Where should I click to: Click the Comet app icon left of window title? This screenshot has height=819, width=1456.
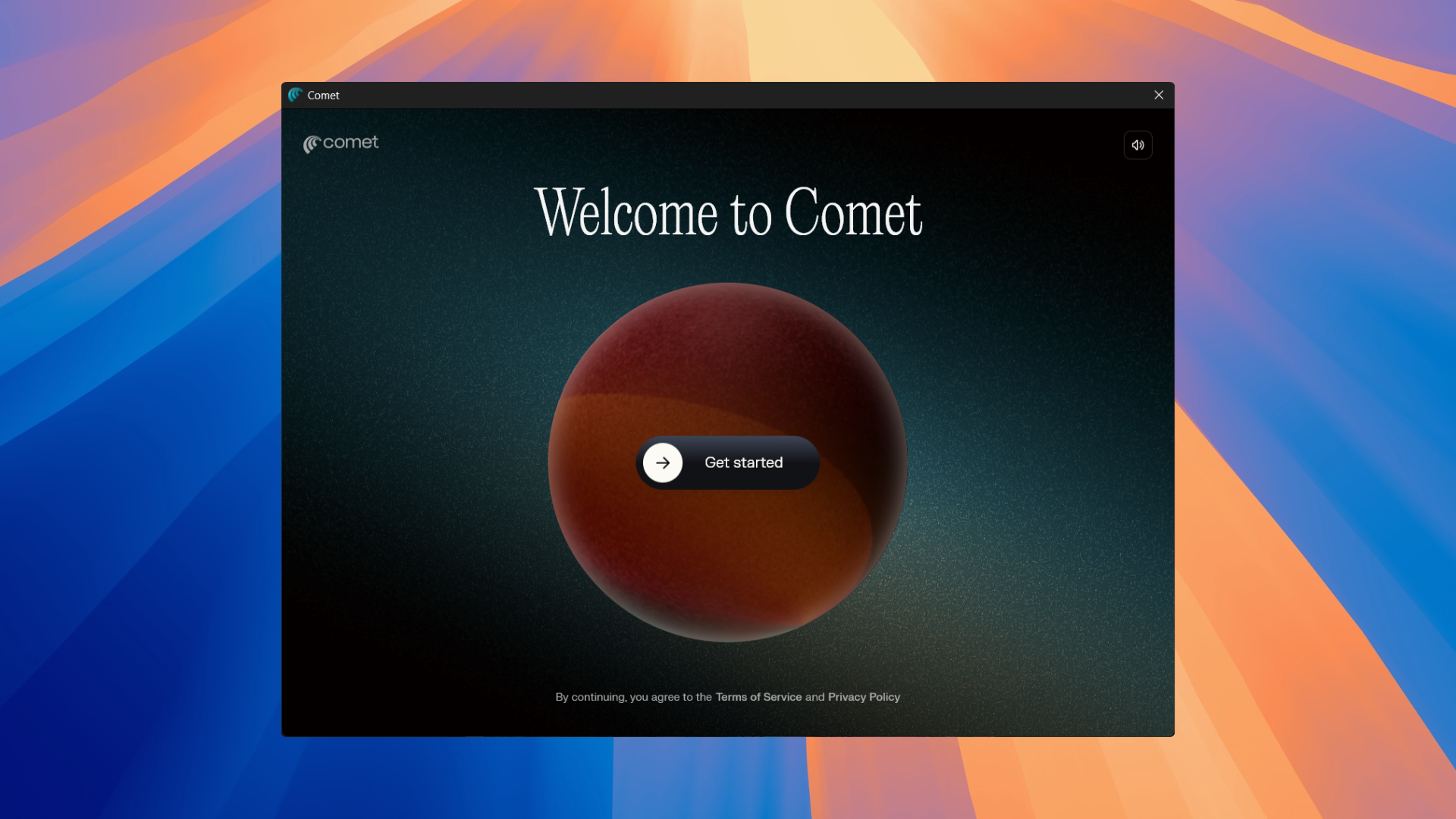[x=295, y=95]
